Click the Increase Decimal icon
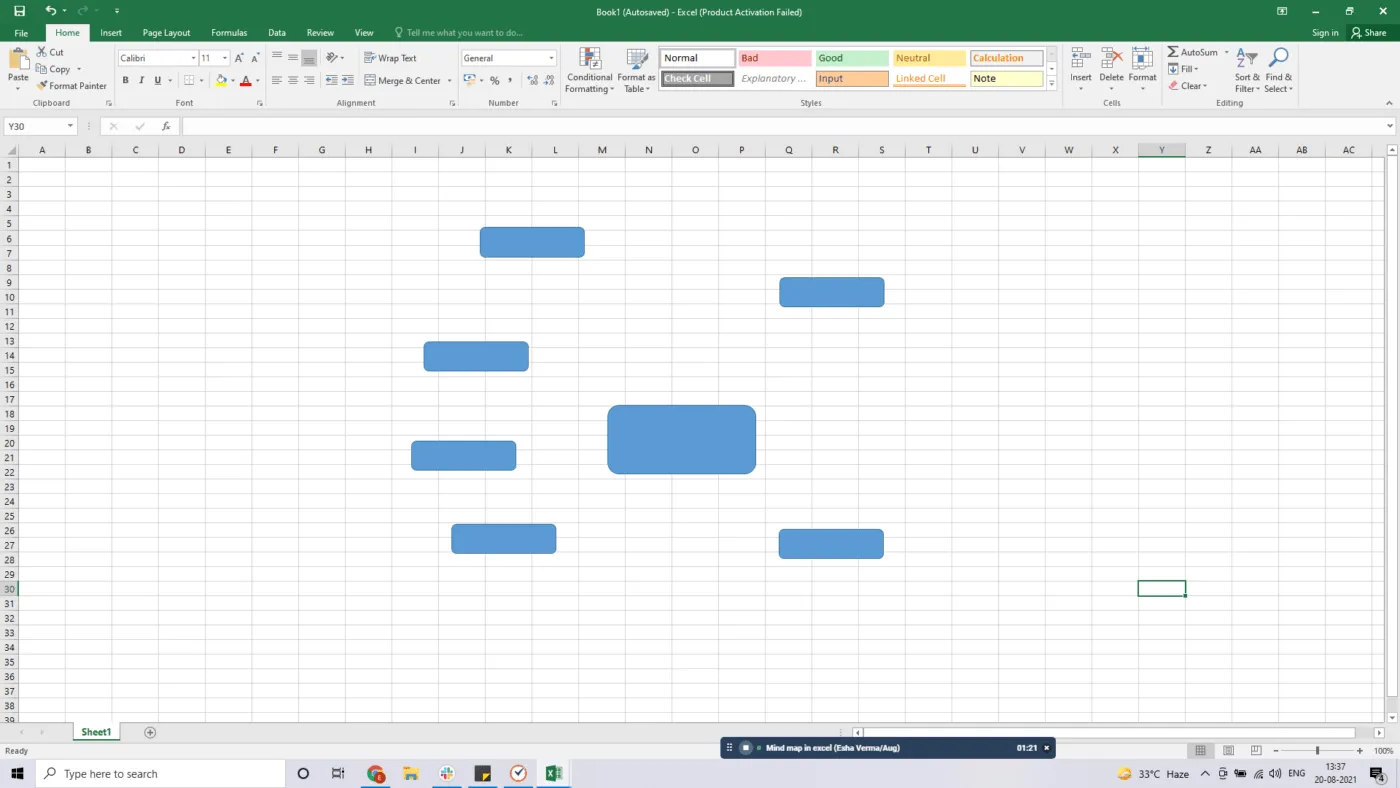 click(x=530, y=80)
